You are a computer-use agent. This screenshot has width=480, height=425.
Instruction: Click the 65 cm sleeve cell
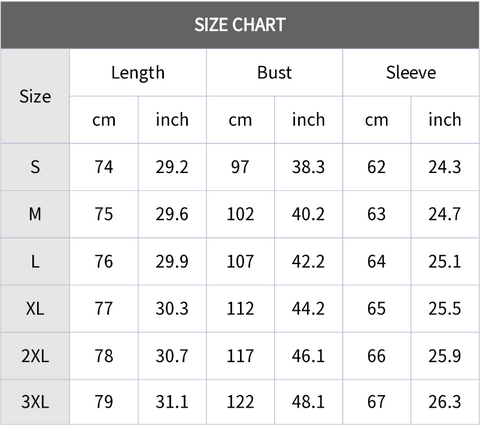[377, 309]
